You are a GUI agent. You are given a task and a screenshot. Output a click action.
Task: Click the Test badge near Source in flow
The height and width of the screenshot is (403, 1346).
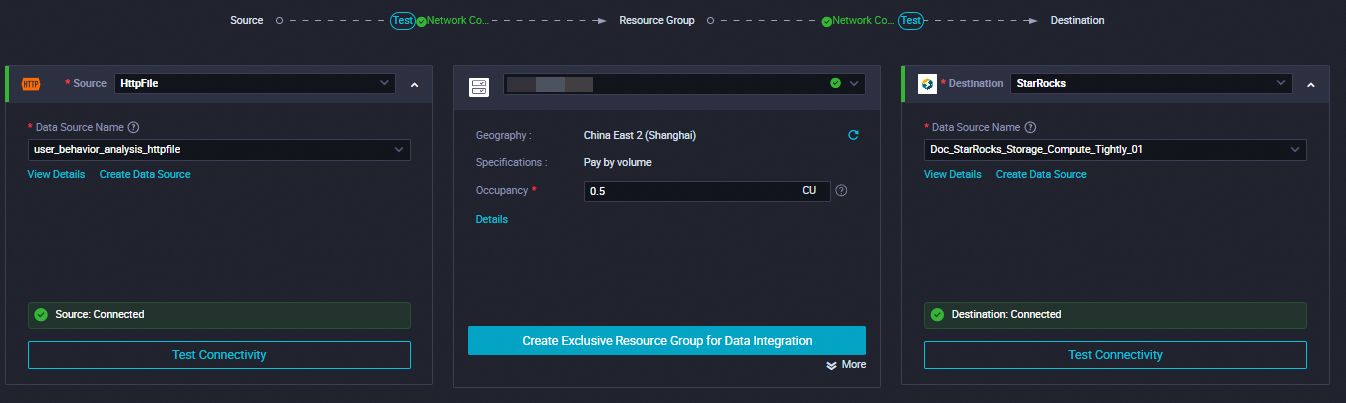pyautogui.click(x=402, y=20)
